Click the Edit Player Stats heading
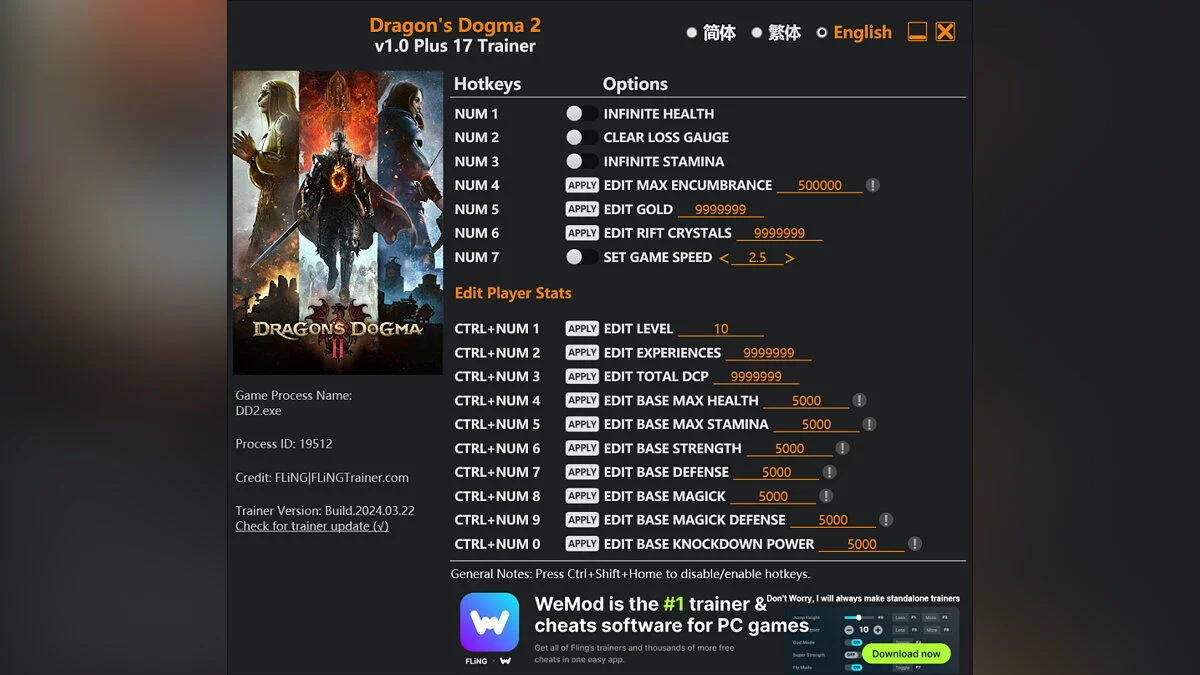 (x=513, y=293)
